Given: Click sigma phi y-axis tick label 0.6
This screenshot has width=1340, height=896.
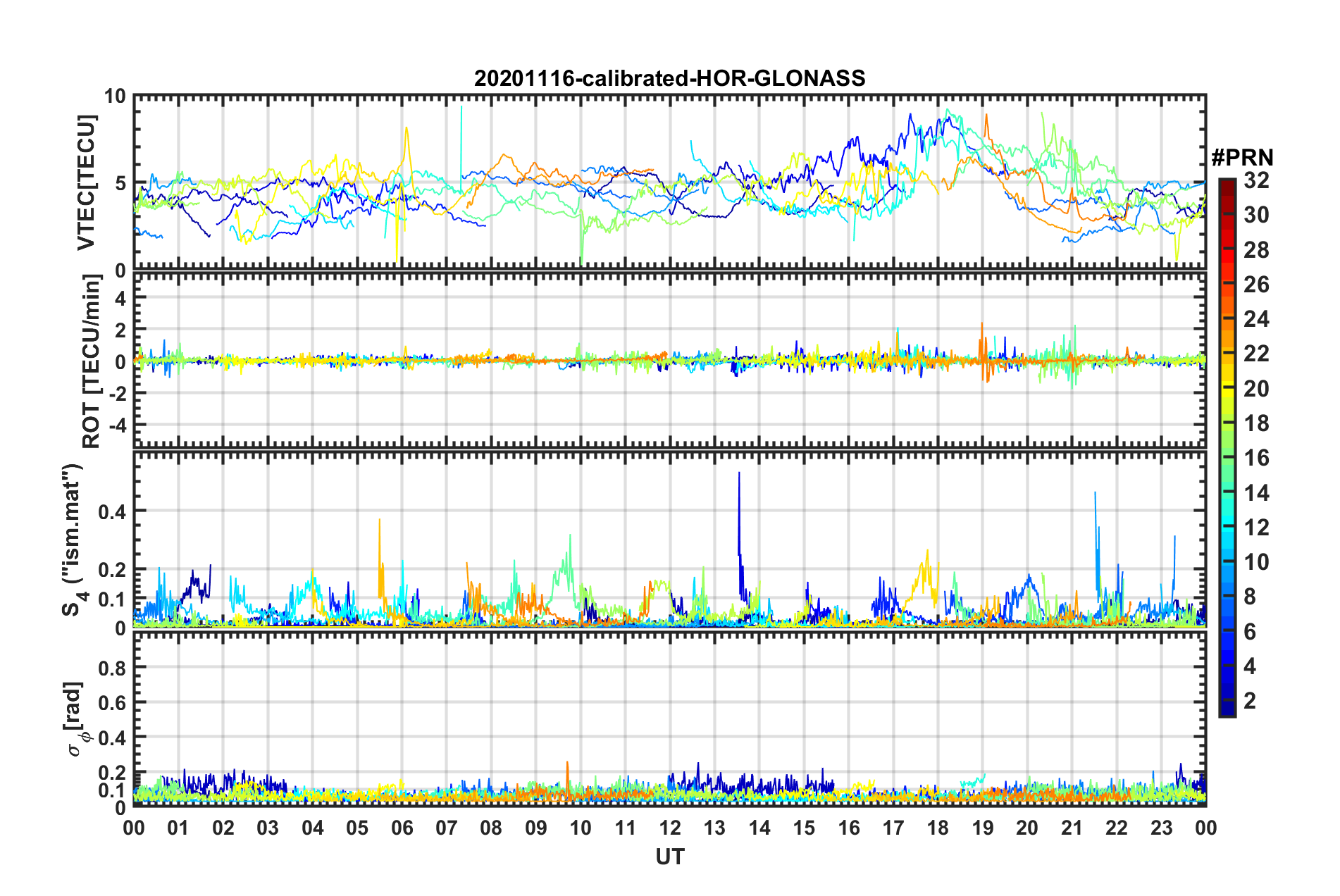Looking at the screenshot, I should tap(113, 702).
